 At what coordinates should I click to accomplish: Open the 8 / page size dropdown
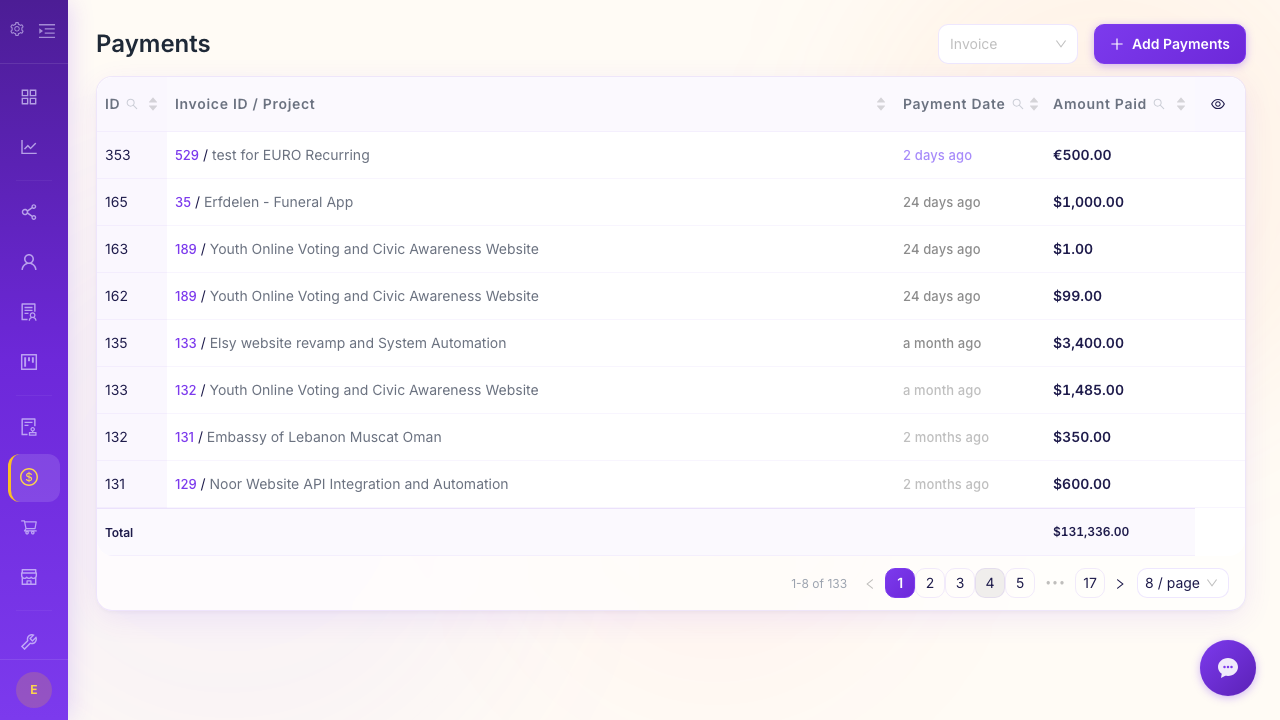coord(1182,583)
